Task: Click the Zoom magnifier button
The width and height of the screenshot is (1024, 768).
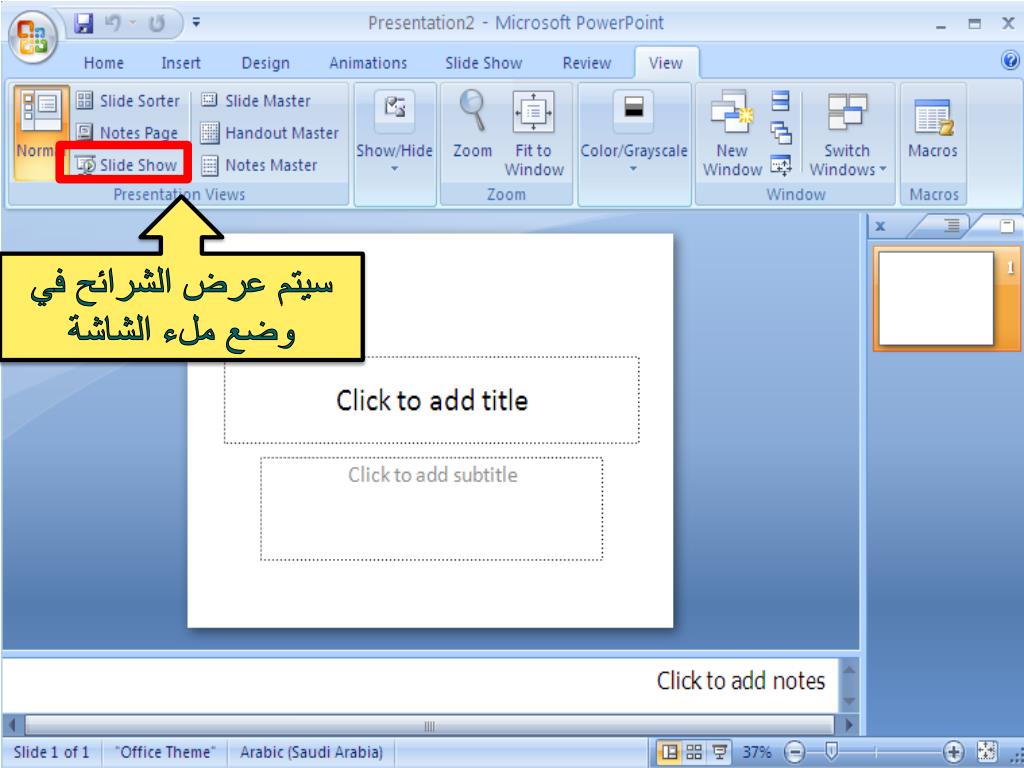Action: coord(473,124)
